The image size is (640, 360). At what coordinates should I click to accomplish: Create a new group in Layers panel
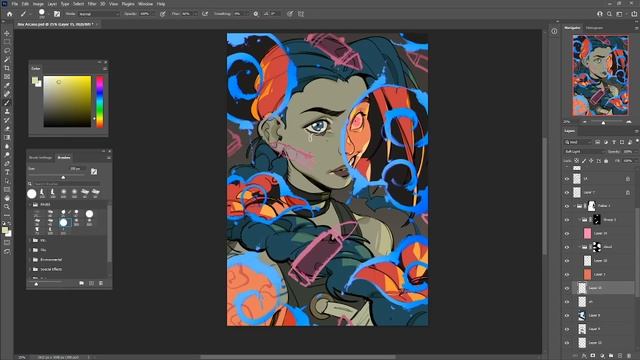pos(611,356)
